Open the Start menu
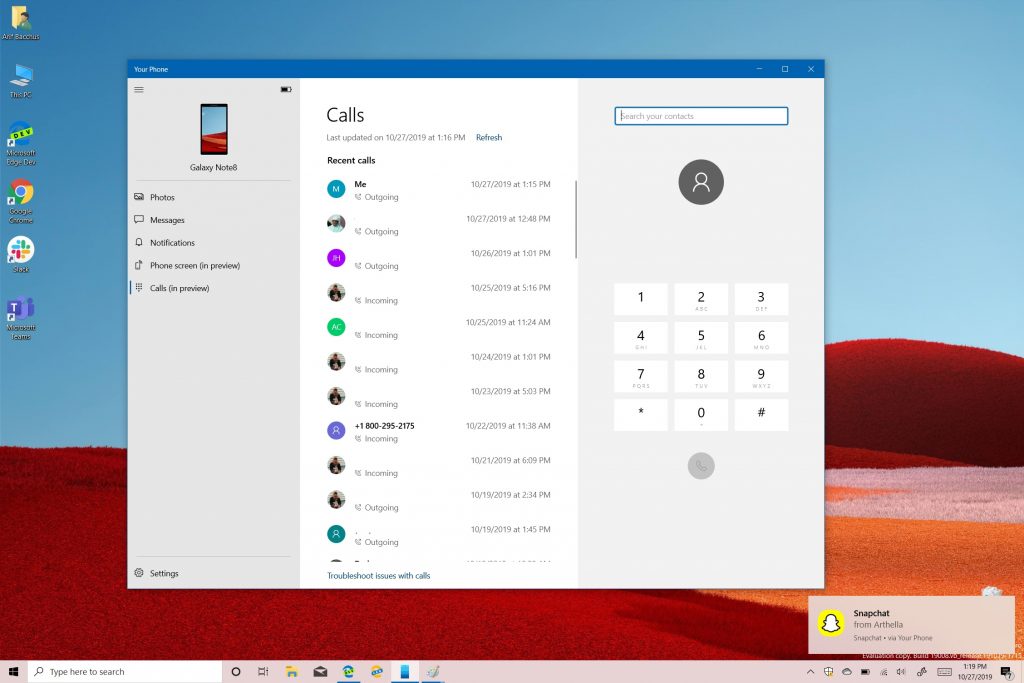Image resolution: width=1024 pixels, height=683 pixels. tap(12, 671)
